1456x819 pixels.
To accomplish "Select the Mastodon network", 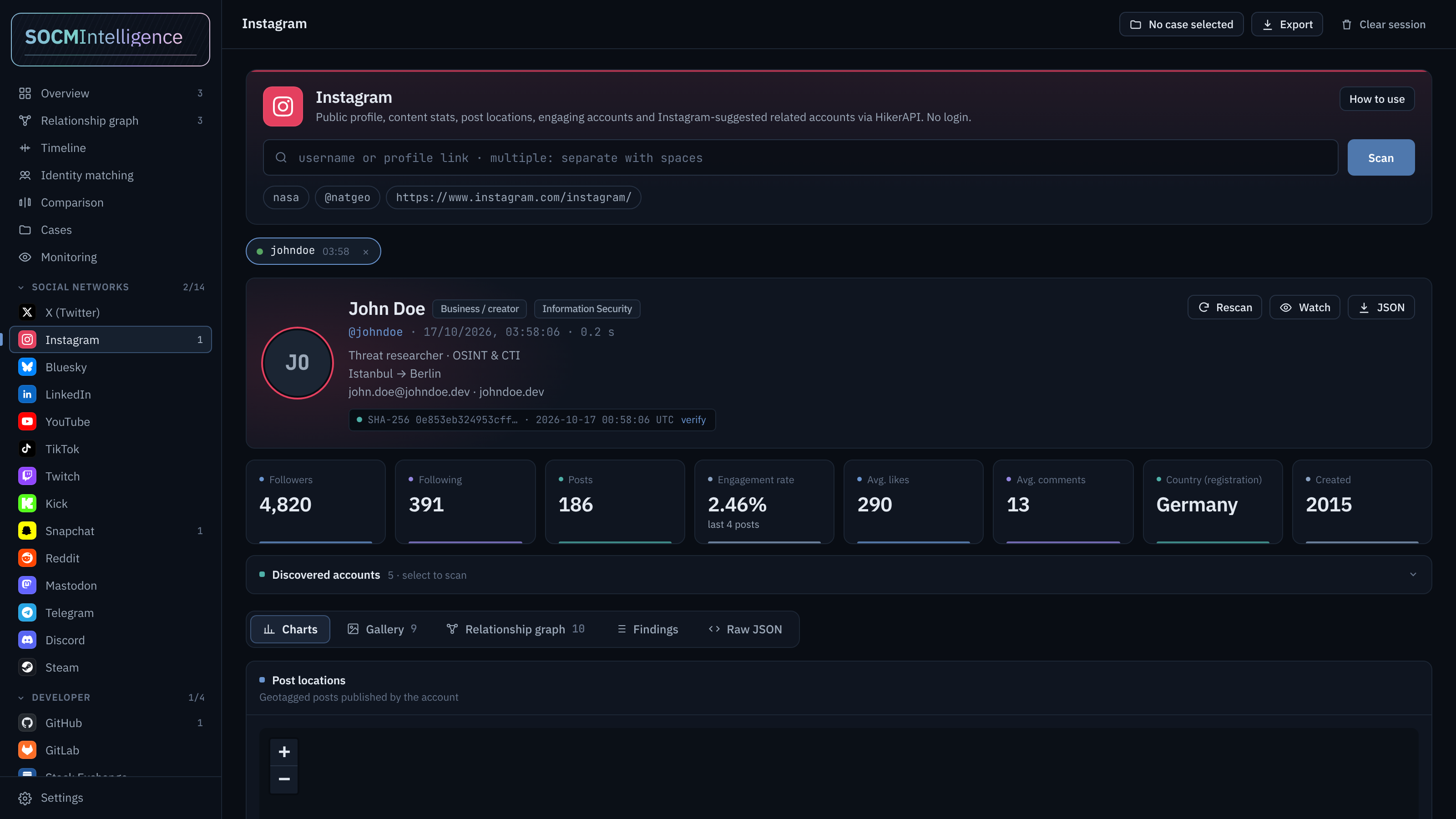I will tap(110, 586).
